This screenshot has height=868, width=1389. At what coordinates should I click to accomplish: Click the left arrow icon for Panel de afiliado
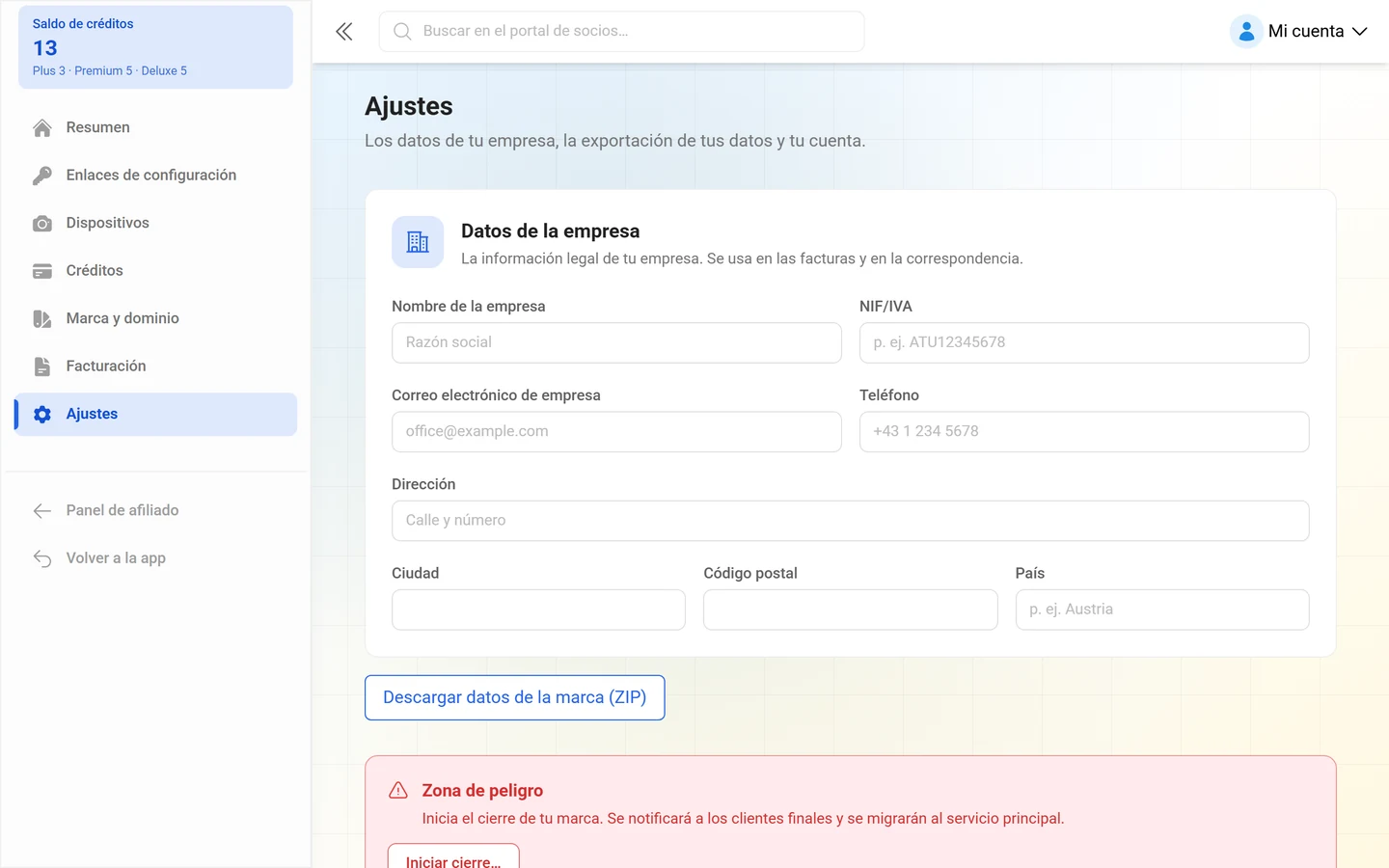pyautogui.click(x=42, y=511)
